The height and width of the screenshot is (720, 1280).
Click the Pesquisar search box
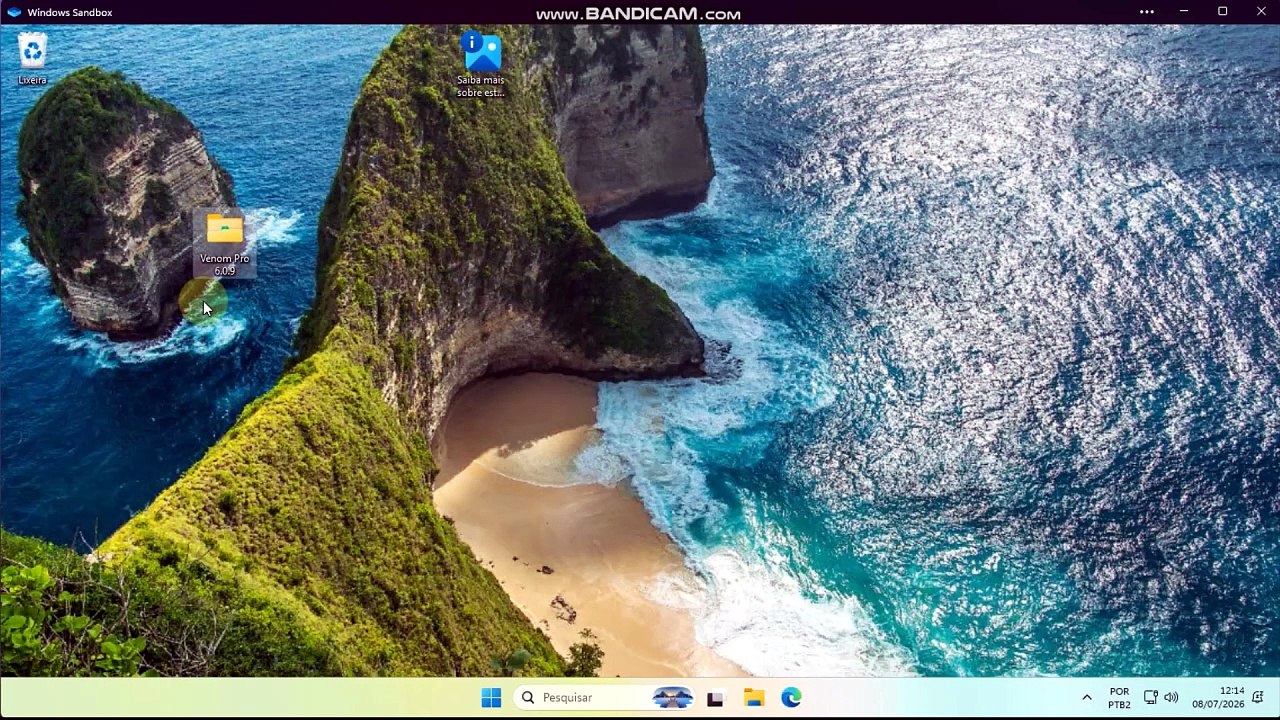click(606, 698)
